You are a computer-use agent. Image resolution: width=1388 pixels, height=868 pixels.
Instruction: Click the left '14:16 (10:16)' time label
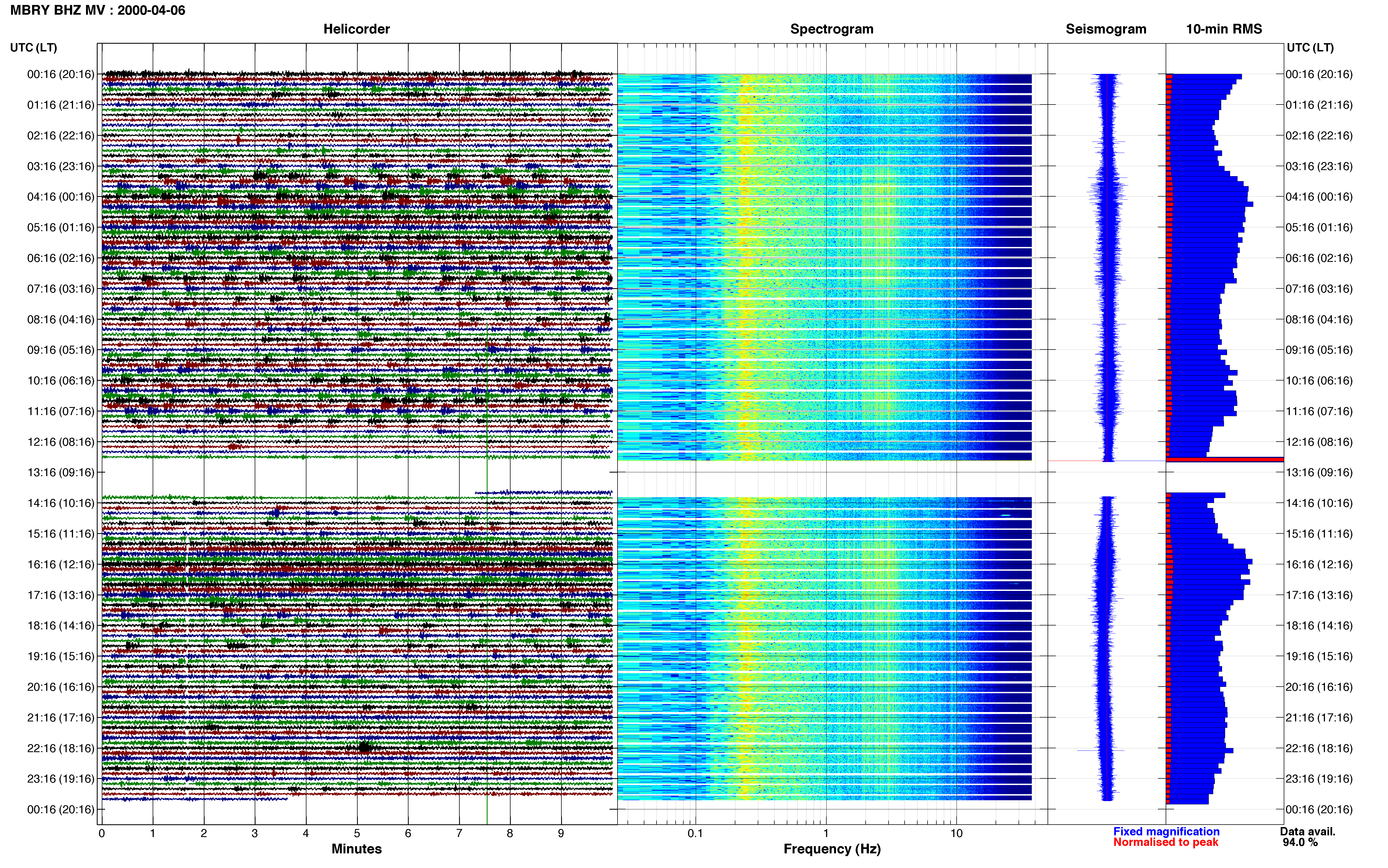pos(61,504)
